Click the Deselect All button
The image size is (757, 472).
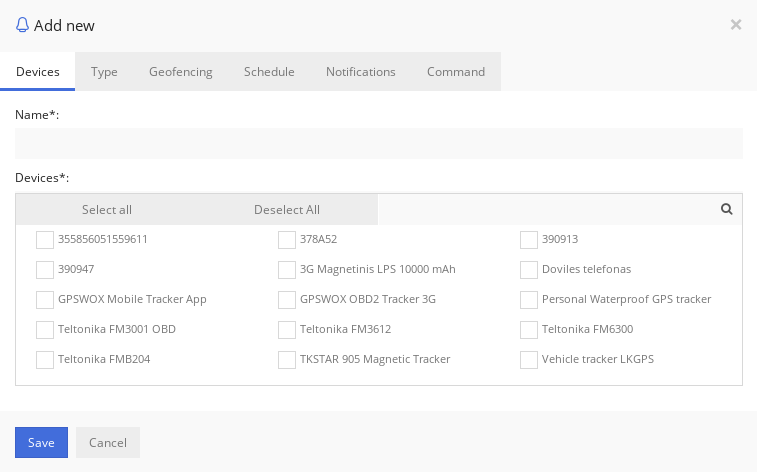(x=287, y=210)
